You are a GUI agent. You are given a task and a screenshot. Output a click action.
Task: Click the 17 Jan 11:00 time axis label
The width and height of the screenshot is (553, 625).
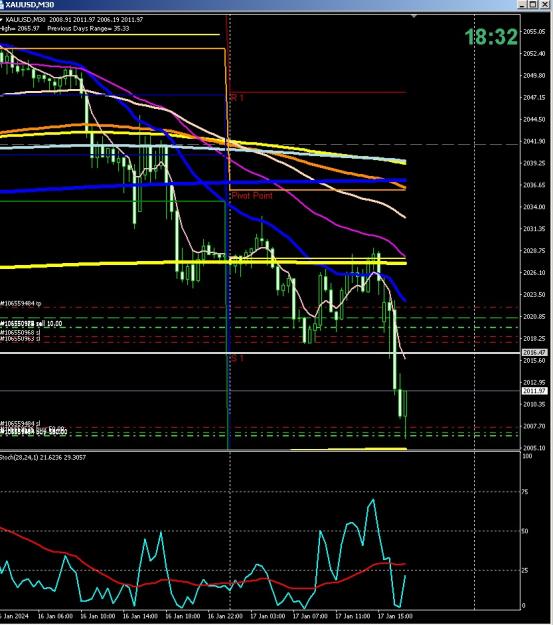tap(351, 617)
